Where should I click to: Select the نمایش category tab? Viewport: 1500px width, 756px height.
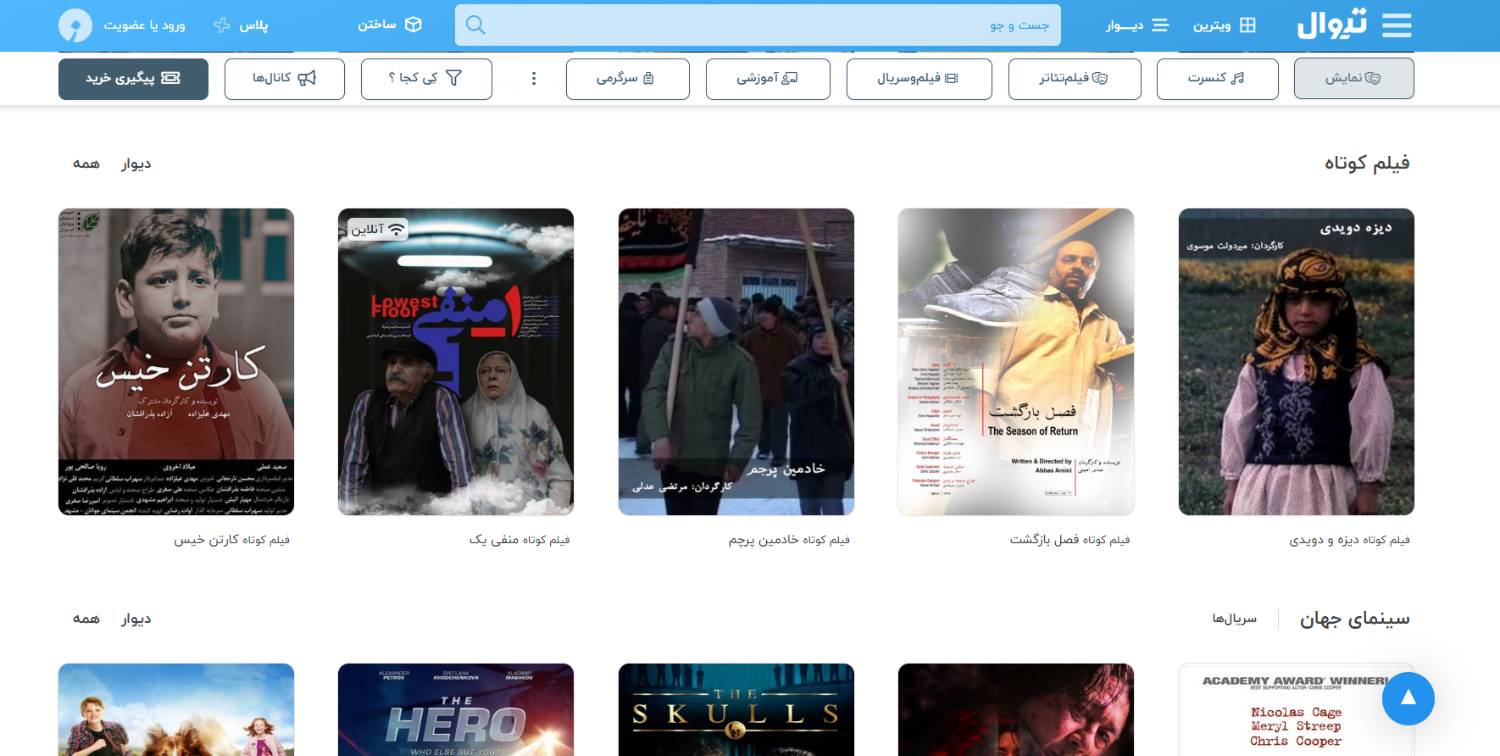point(1353,78)
